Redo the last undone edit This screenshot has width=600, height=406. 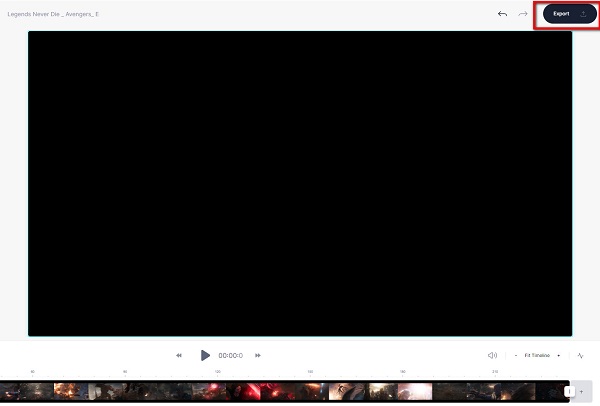(523, 14)
